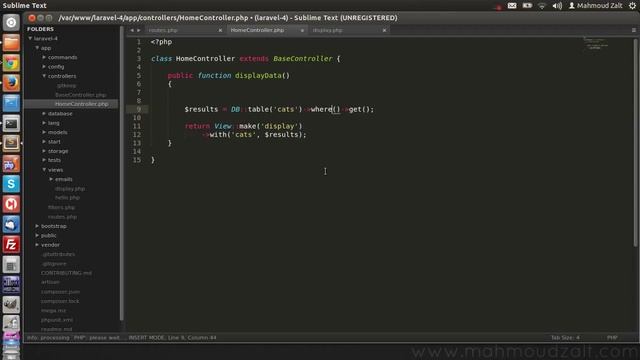Expand the config folder
Screen dimensions: 640x360
pos(44,67)
